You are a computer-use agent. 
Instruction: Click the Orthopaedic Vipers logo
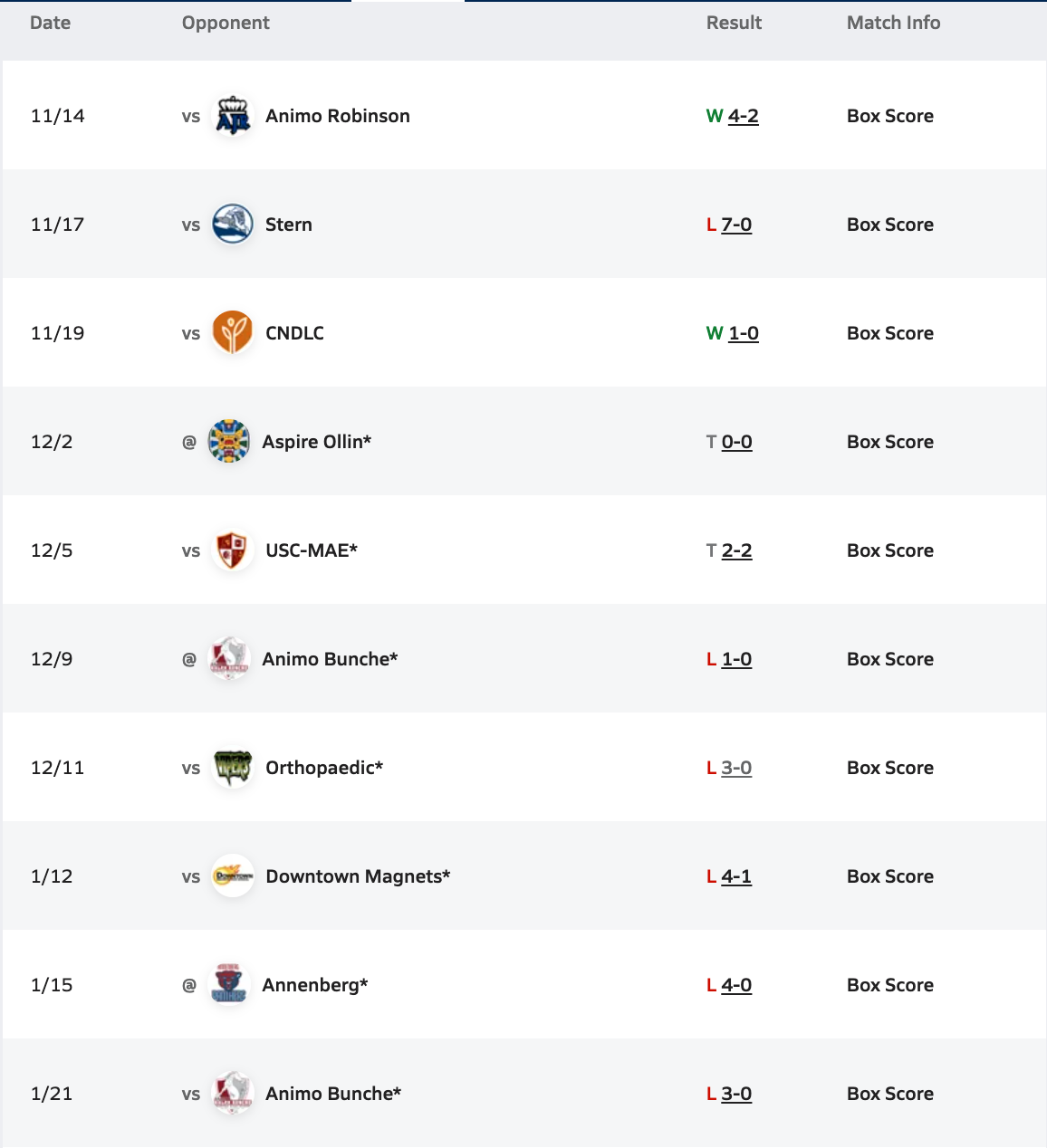click(x=233, y=768)
